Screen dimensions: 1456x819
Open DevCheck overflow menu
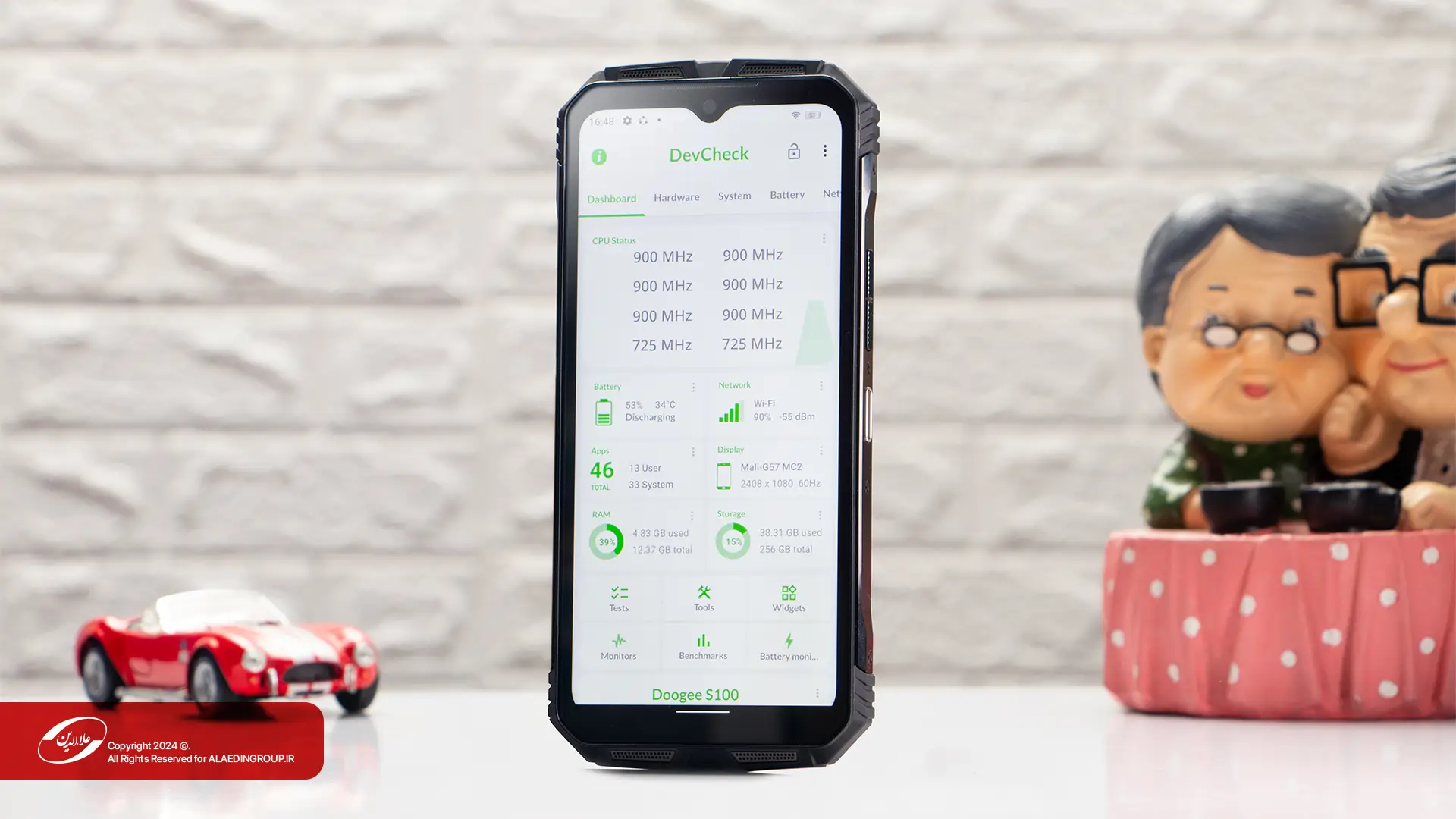click(x=825, y=152)
